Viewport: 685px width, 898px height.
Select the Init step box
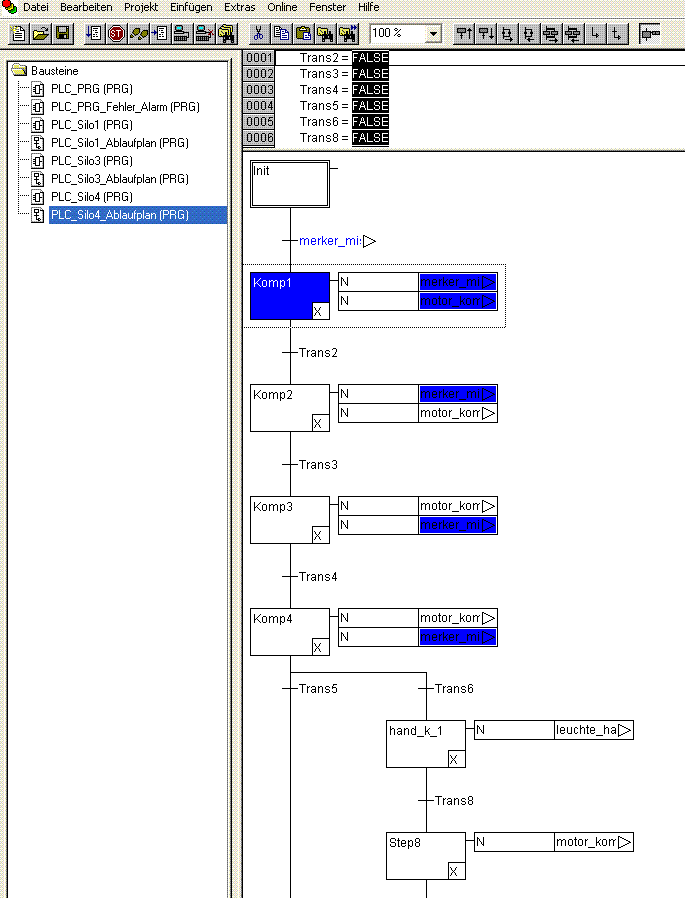[290, 184]
